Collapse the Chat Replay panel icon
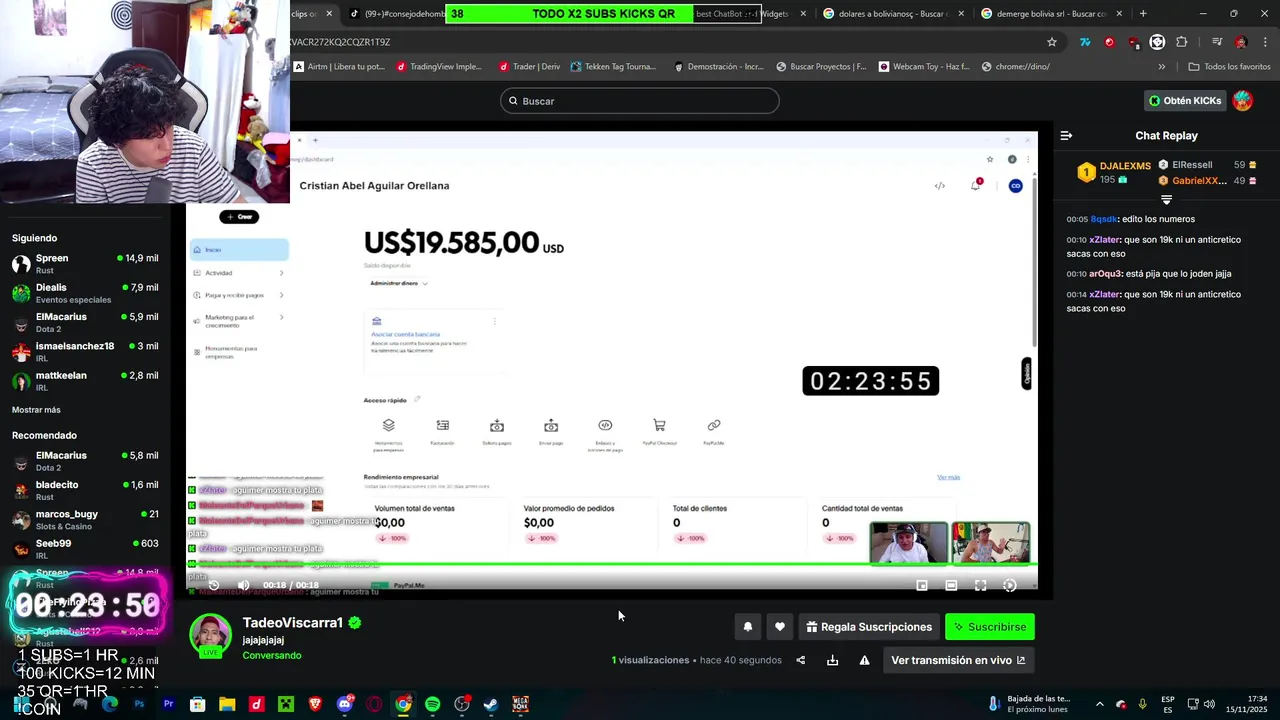Image resolution: width=1280 pixels, height=720 pixels. tap(1066, 135)
